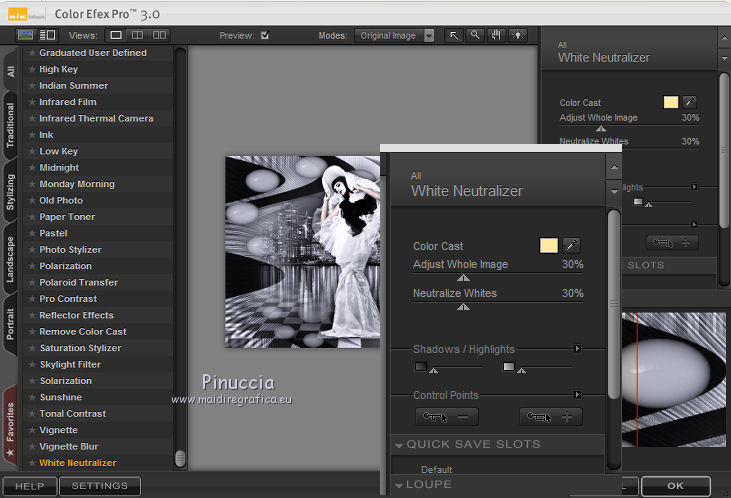This screenshot has width=731, height=498.
Task: Click the Color Cast yellow swatch
Action: click(x=548, y=245)
